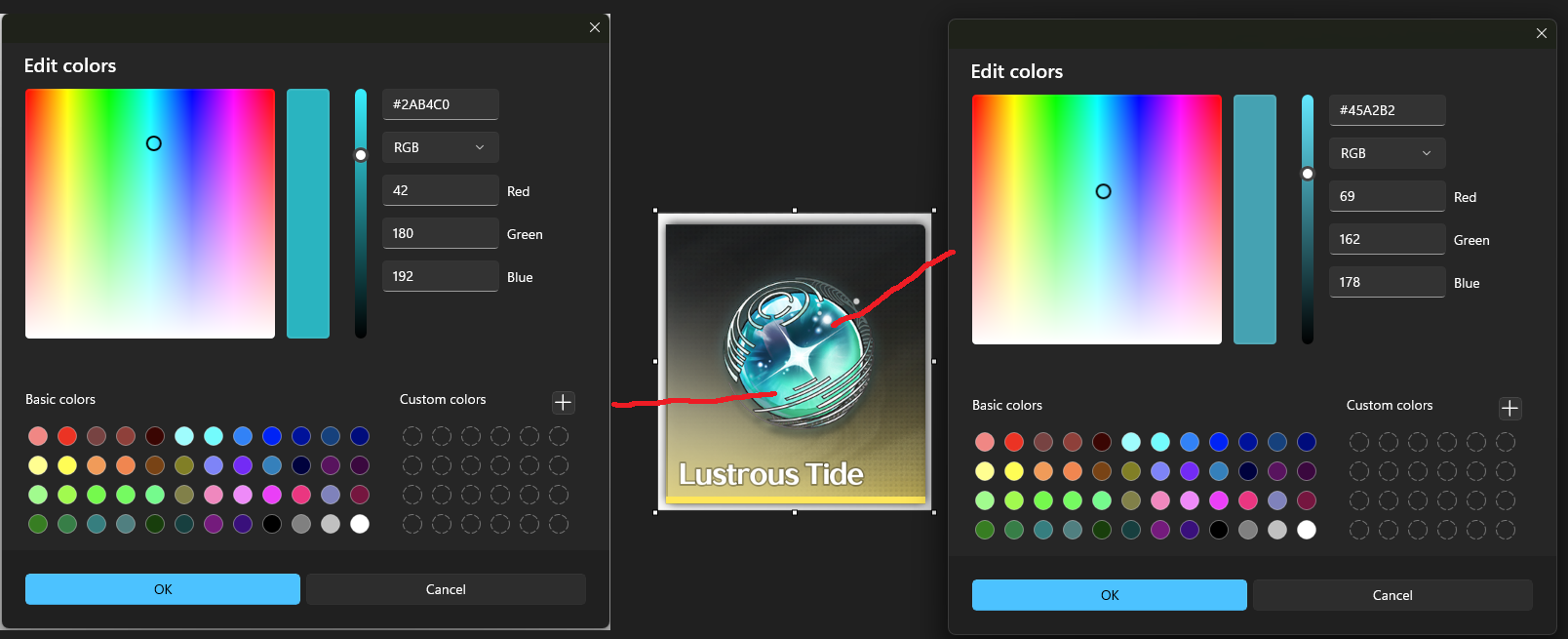Image resolution: width=1568 pixels, height=639 pixels.
Task: Close the #45A2B2 Edit colors dialog
Action: pyautogui.click(x=1542, y=33)
